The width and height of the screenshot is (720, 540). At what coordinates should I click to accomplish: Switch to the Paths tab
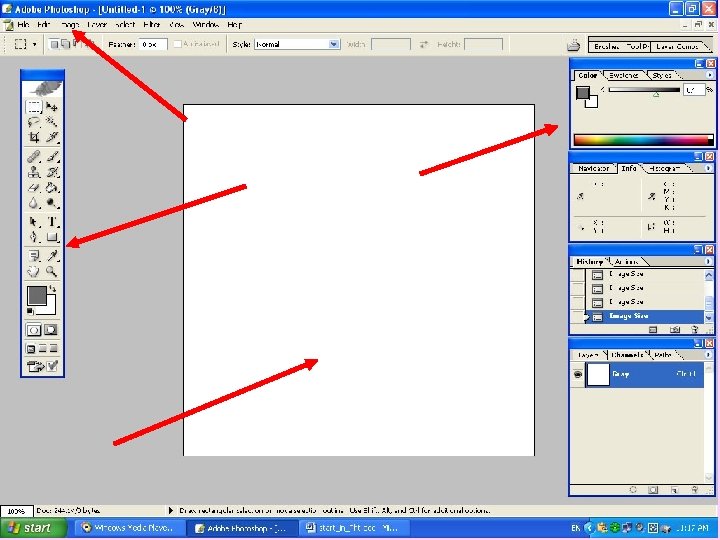(663, 355)
